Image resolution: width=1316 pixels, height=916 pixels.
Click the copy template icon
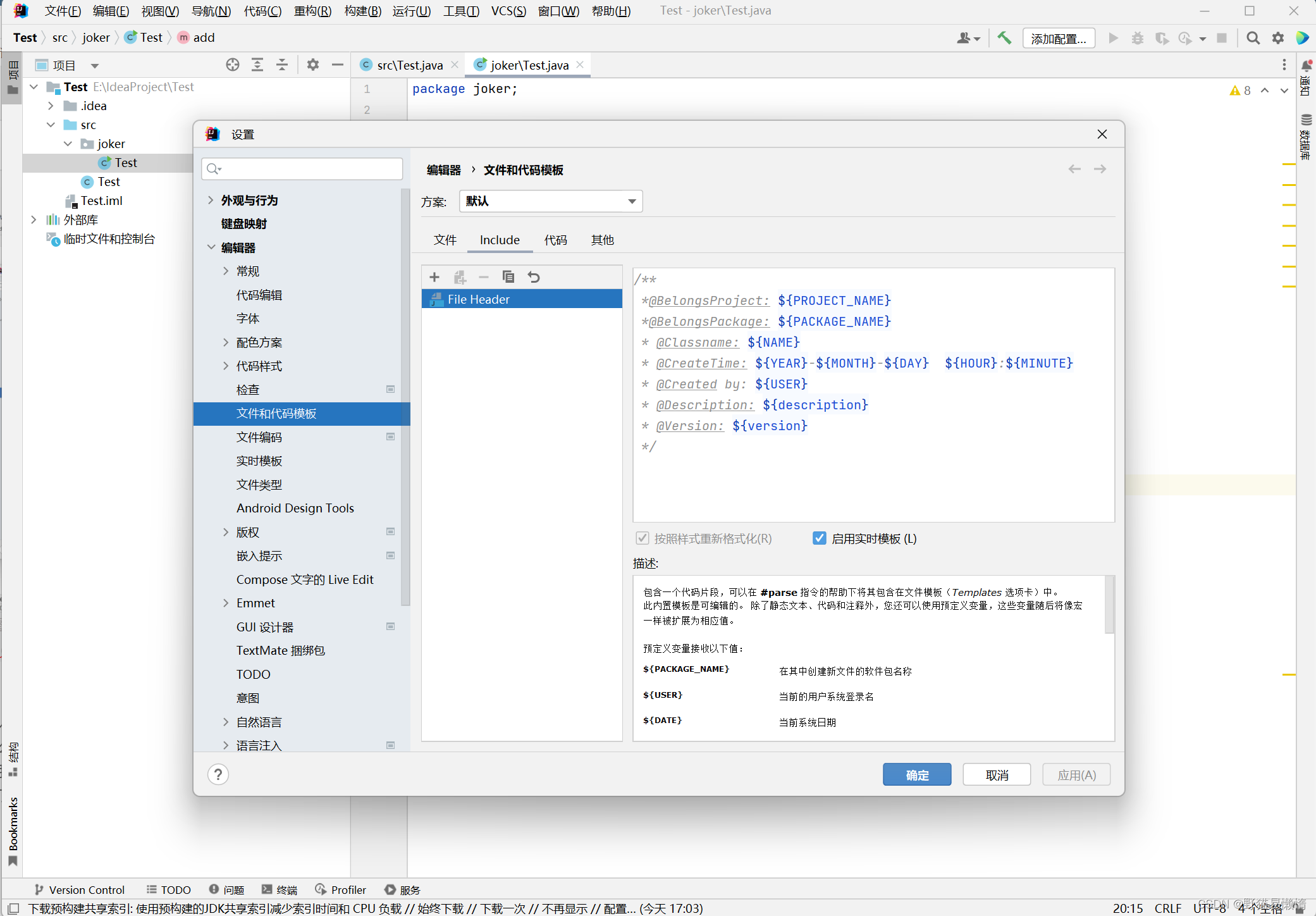click(x=508, y=277)
